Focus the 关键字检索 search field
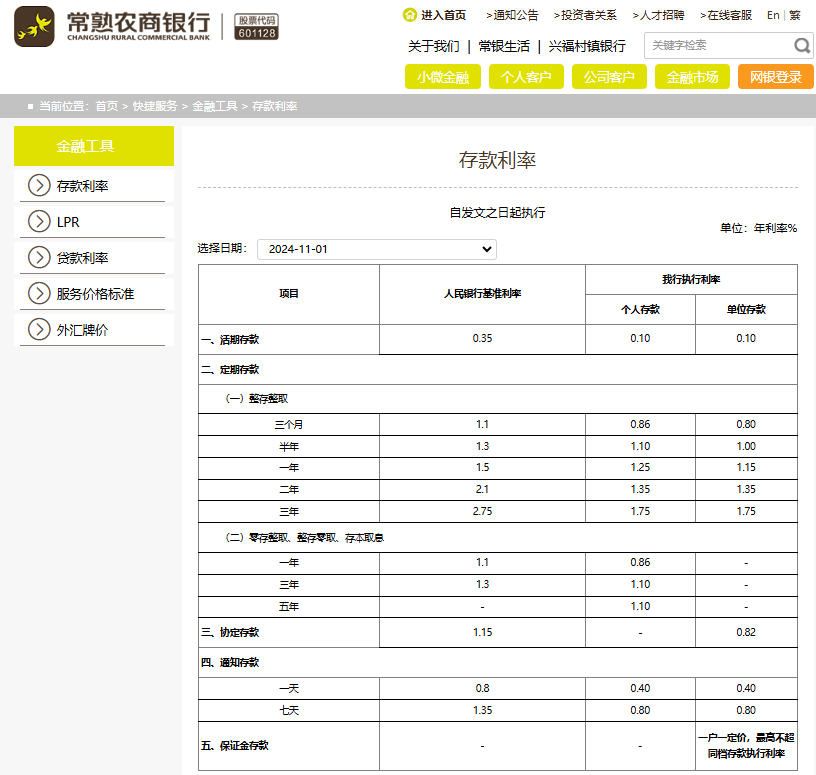This screenshot has width=816, height=775. pos(718,46)
